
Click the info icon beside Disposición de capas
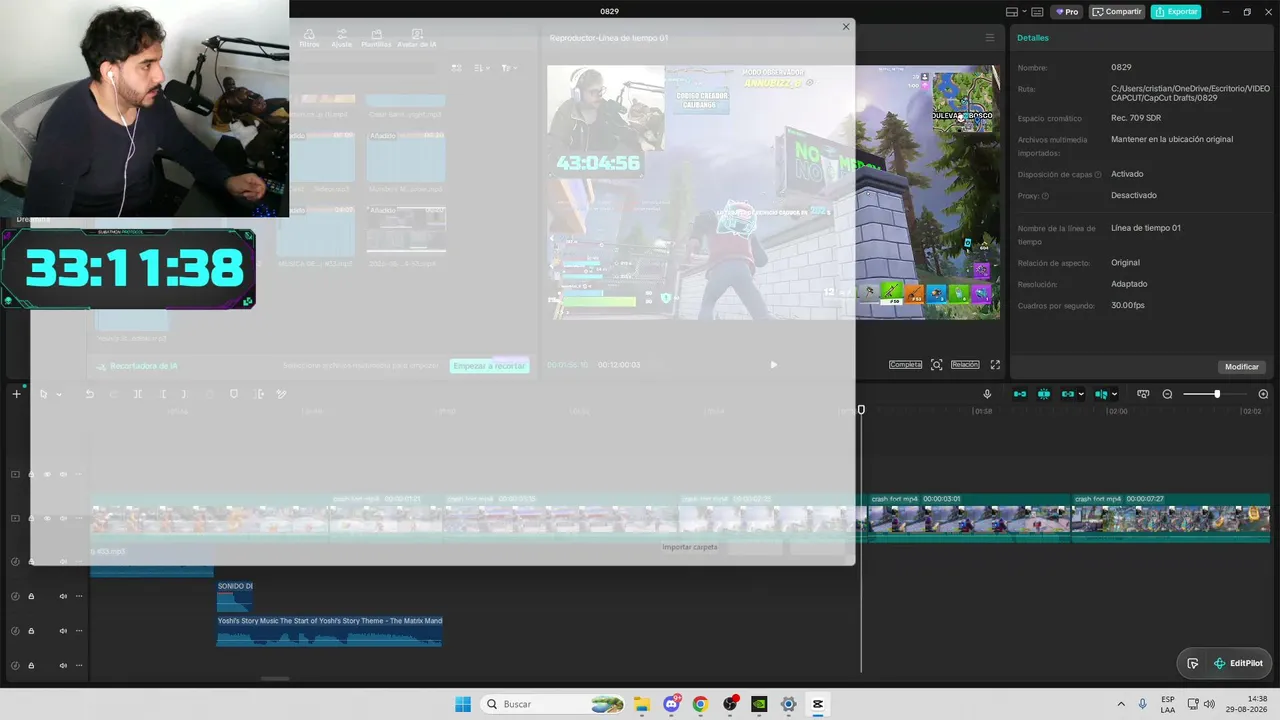[x=1098, y=175]
